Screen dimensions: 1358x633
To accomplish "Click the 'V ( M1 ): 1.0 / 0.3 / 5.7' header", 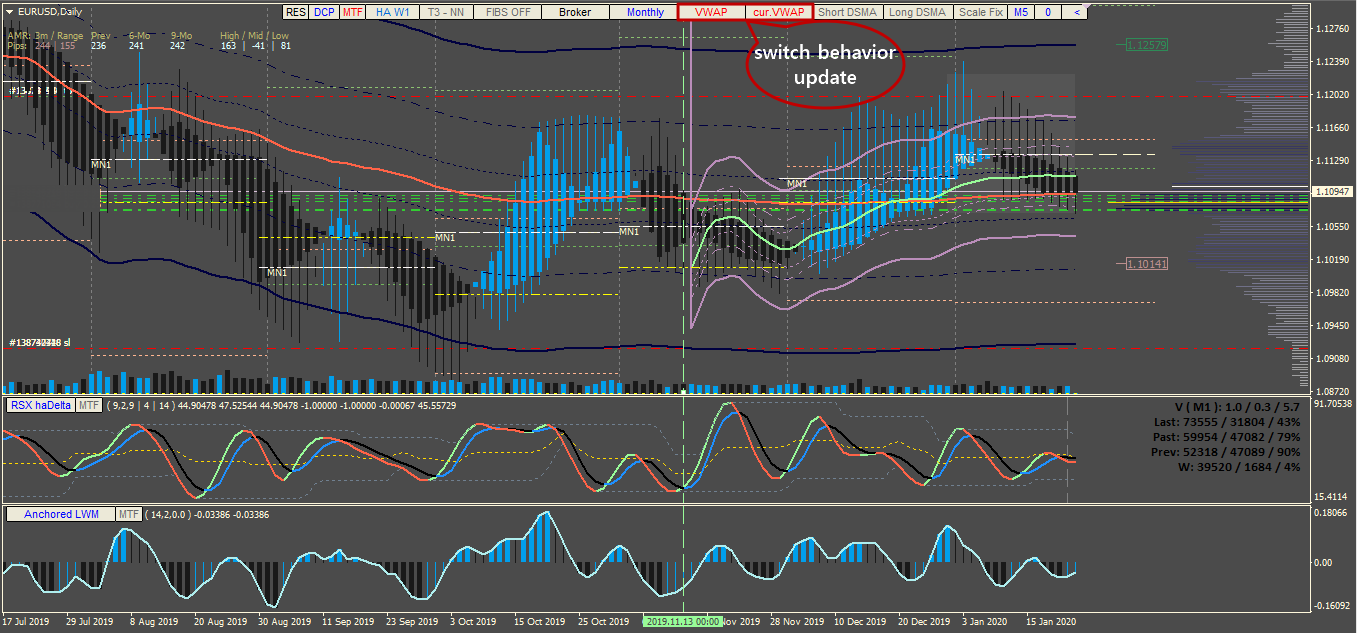I will tap(1237, 408).
